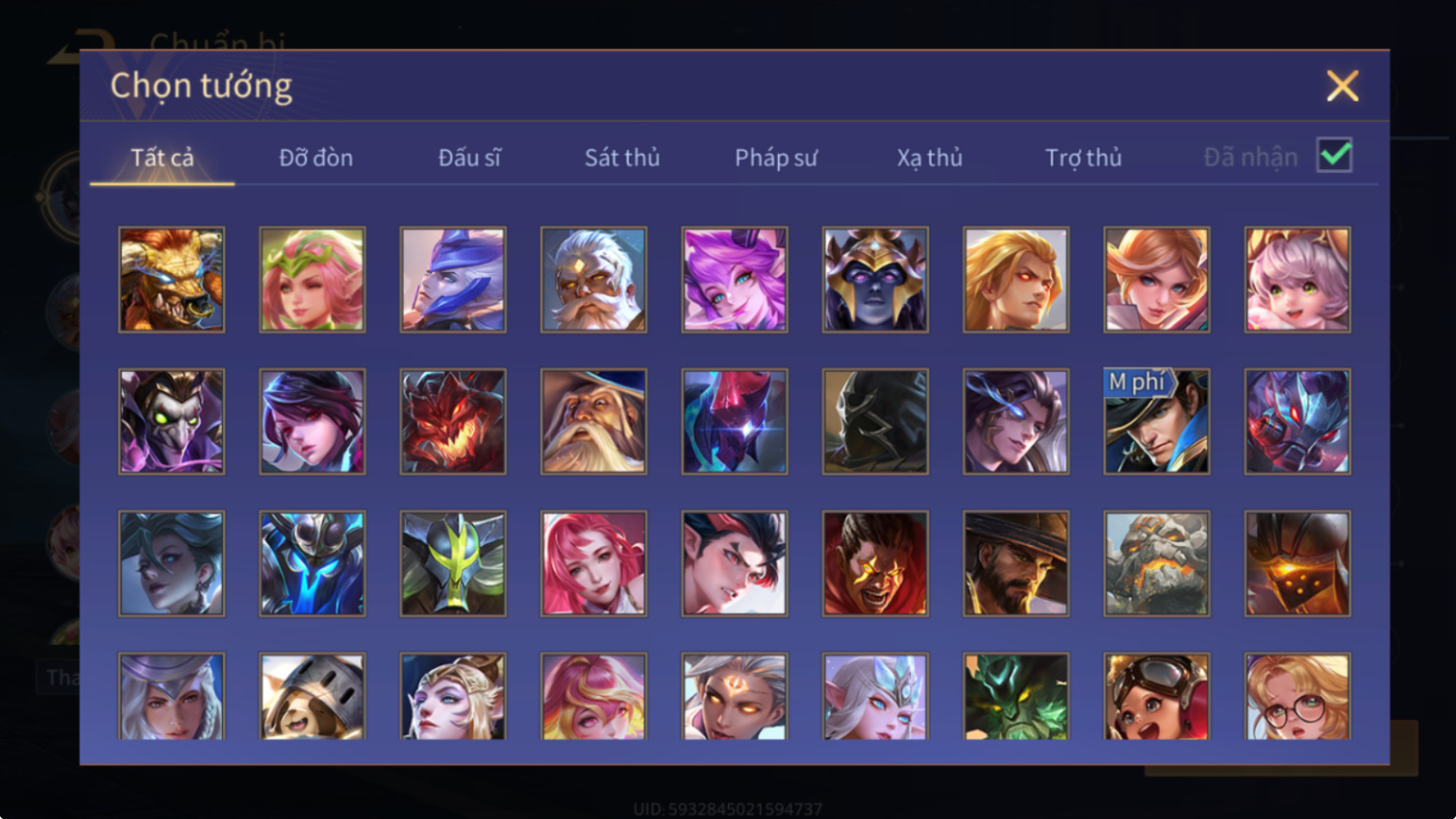Choose the hero with 'M phí' badge
The height and width of the screenshot is (819, 1456).
[x=1157, y=421]
